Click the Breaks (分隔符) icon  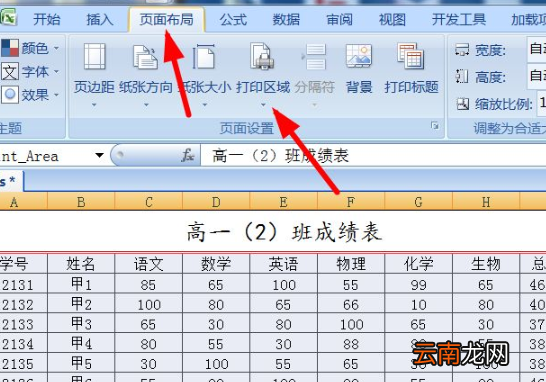pyautogui.click(x=314, y=56)
